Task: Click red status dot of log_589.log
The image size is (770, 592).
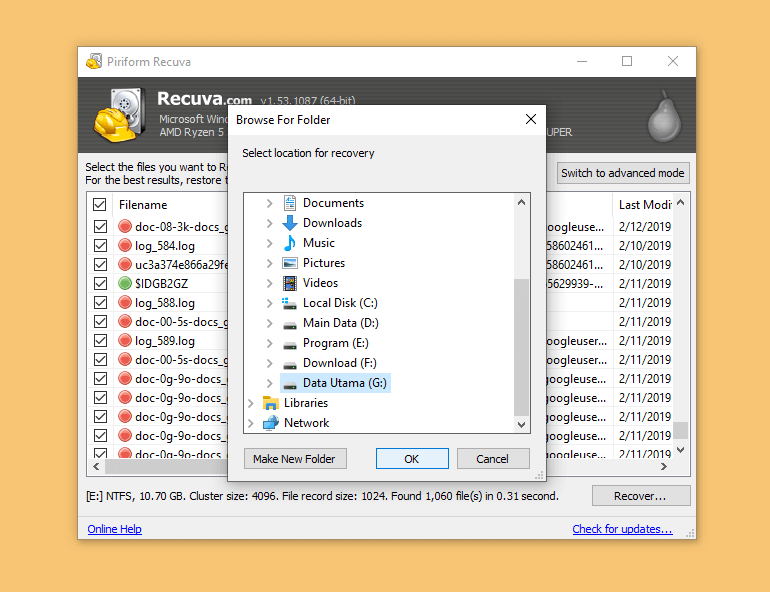Action: pos(125,340)
